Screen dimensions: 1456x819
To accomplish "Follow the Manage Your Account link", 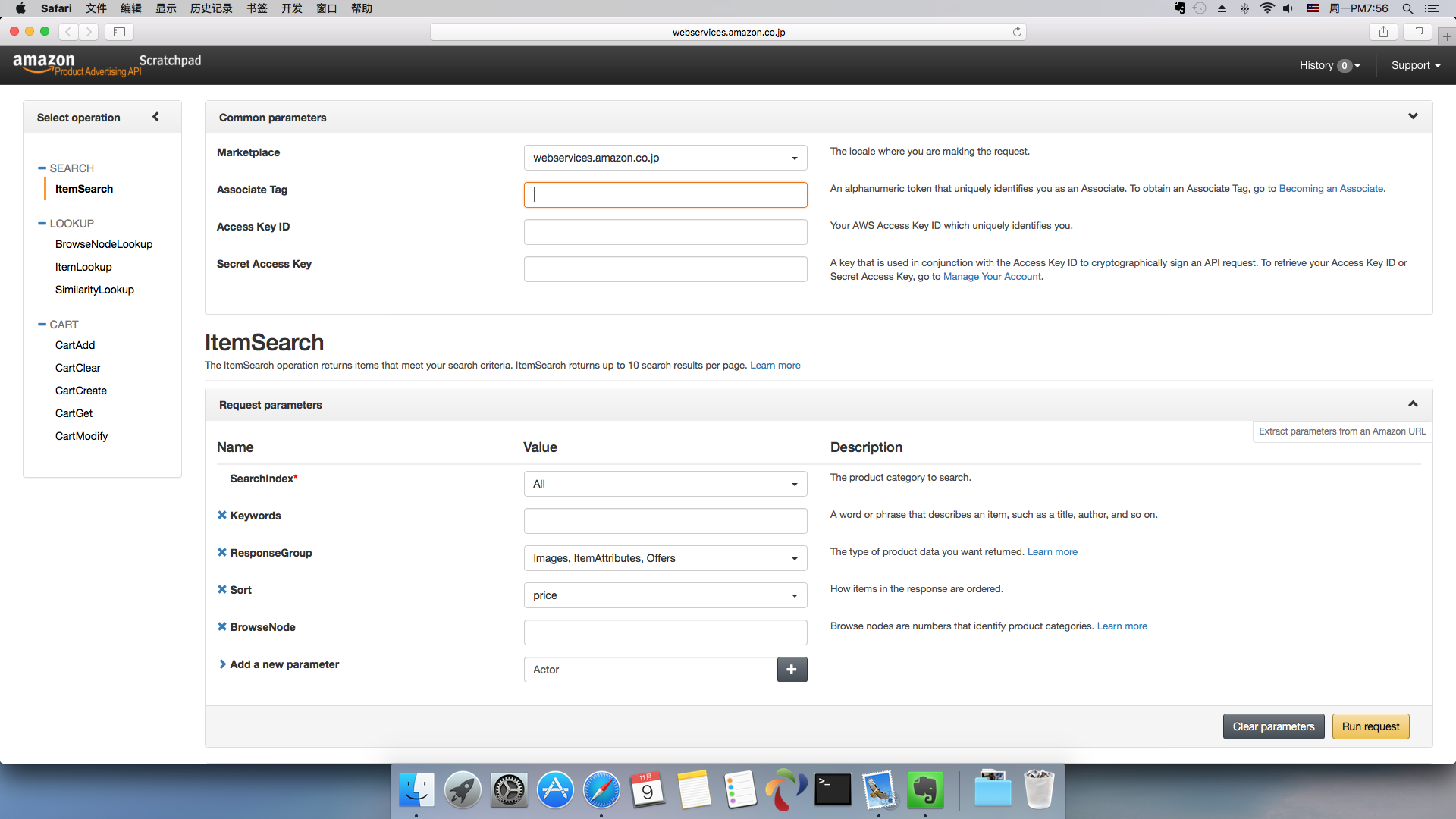I will [992, 277].
